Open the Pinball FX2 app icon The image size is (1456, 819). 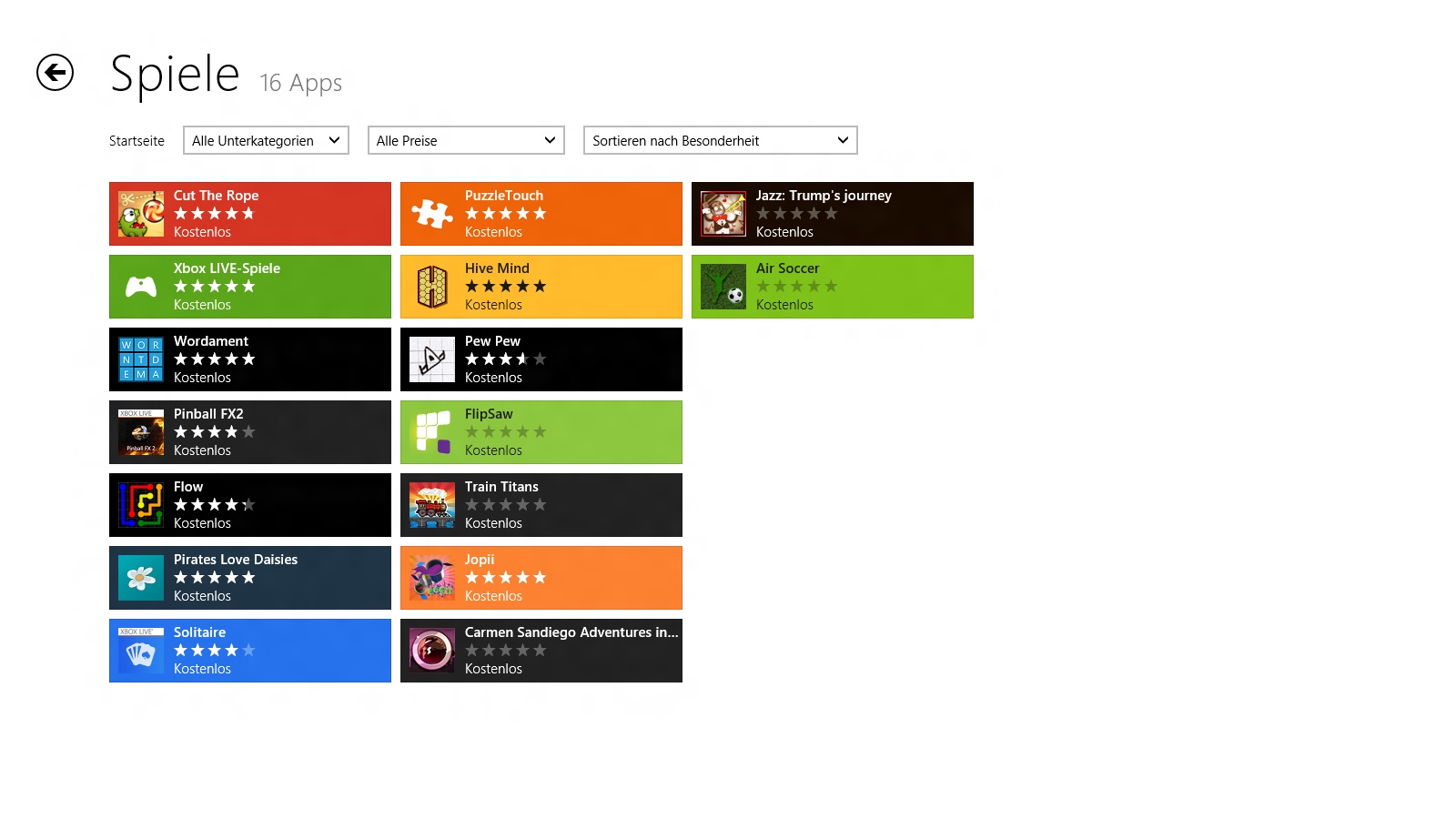click(x=141, y=432)
